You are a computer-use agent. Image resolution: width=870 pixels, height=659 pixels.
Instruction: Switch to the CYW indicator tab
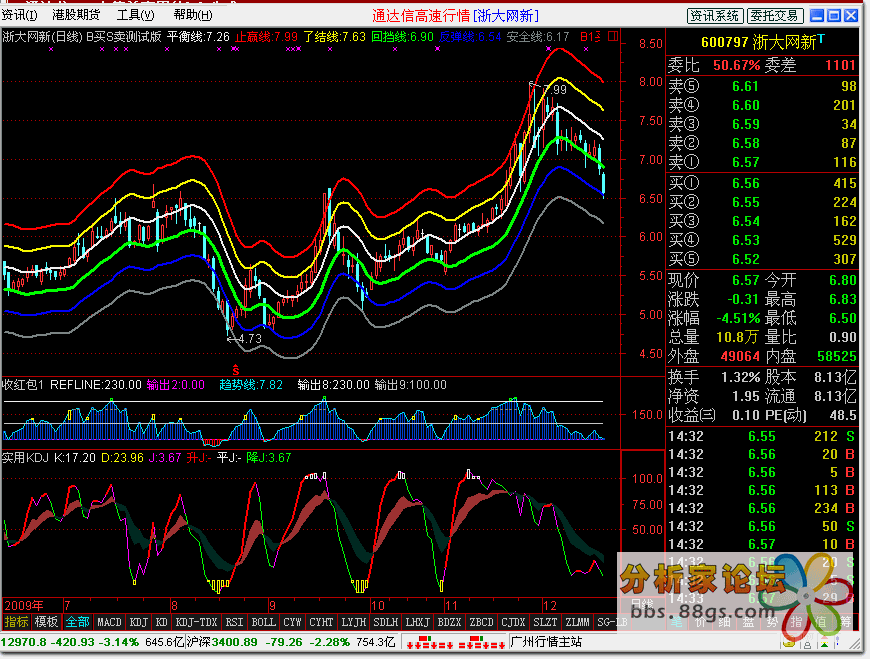click(x=292, y=622)
